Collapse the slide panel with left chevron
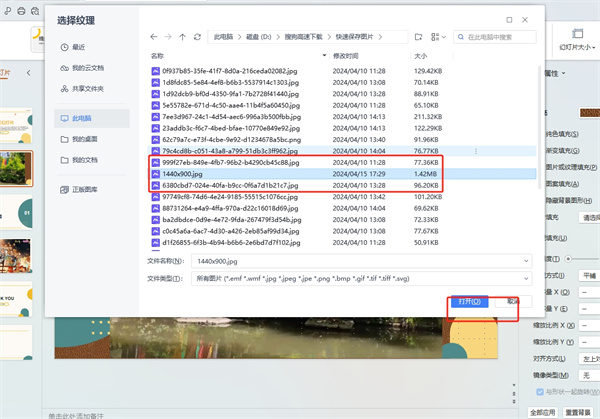 click(x=28, y=73)
